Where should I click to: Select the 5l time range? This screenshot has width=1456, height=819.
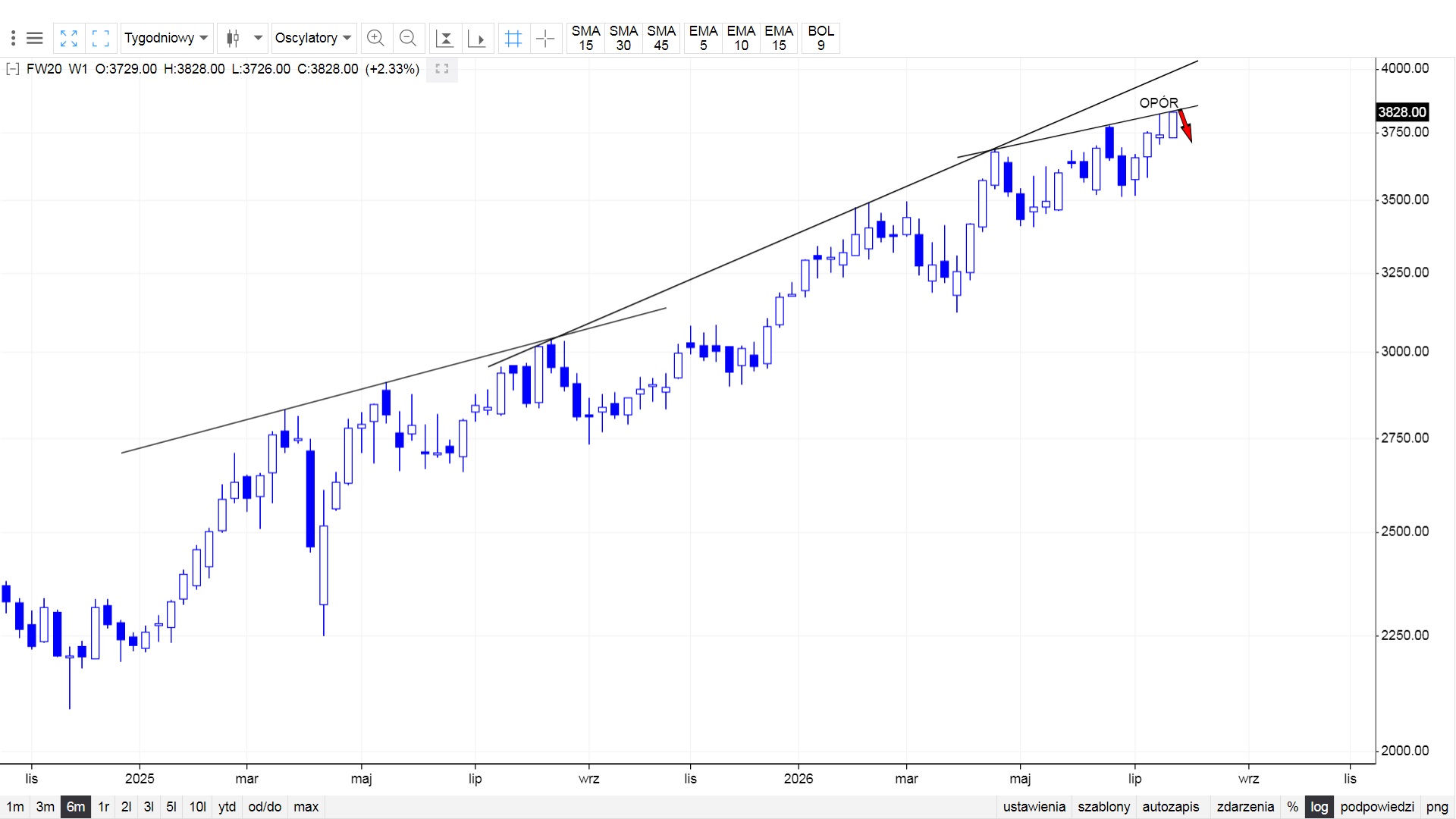pyautogui.click(x=171, y=807)
